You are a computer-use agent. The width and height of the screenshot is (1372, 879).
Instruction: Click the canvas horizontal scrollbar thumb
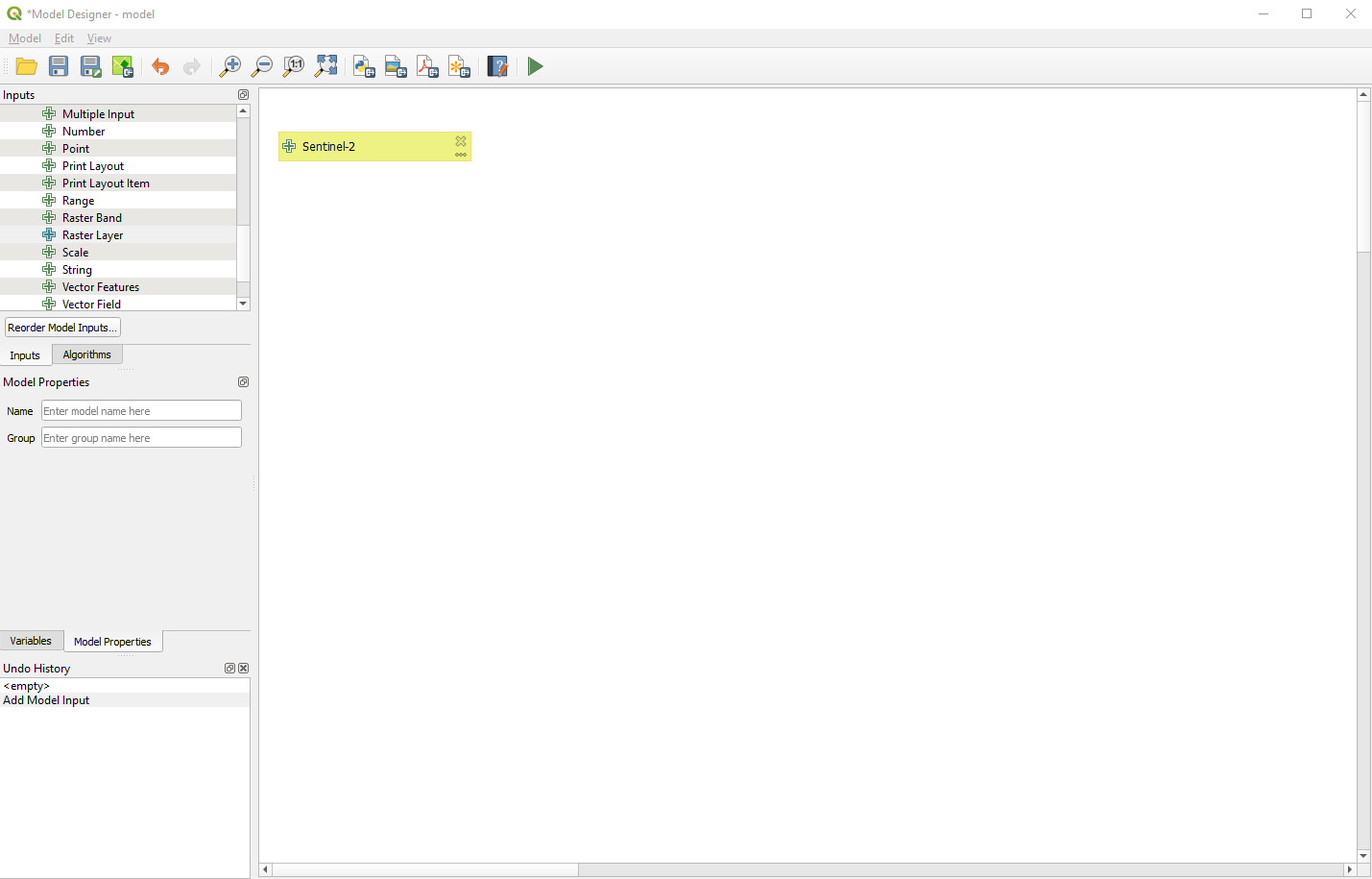pyautogui.click(x=426, y=869)
